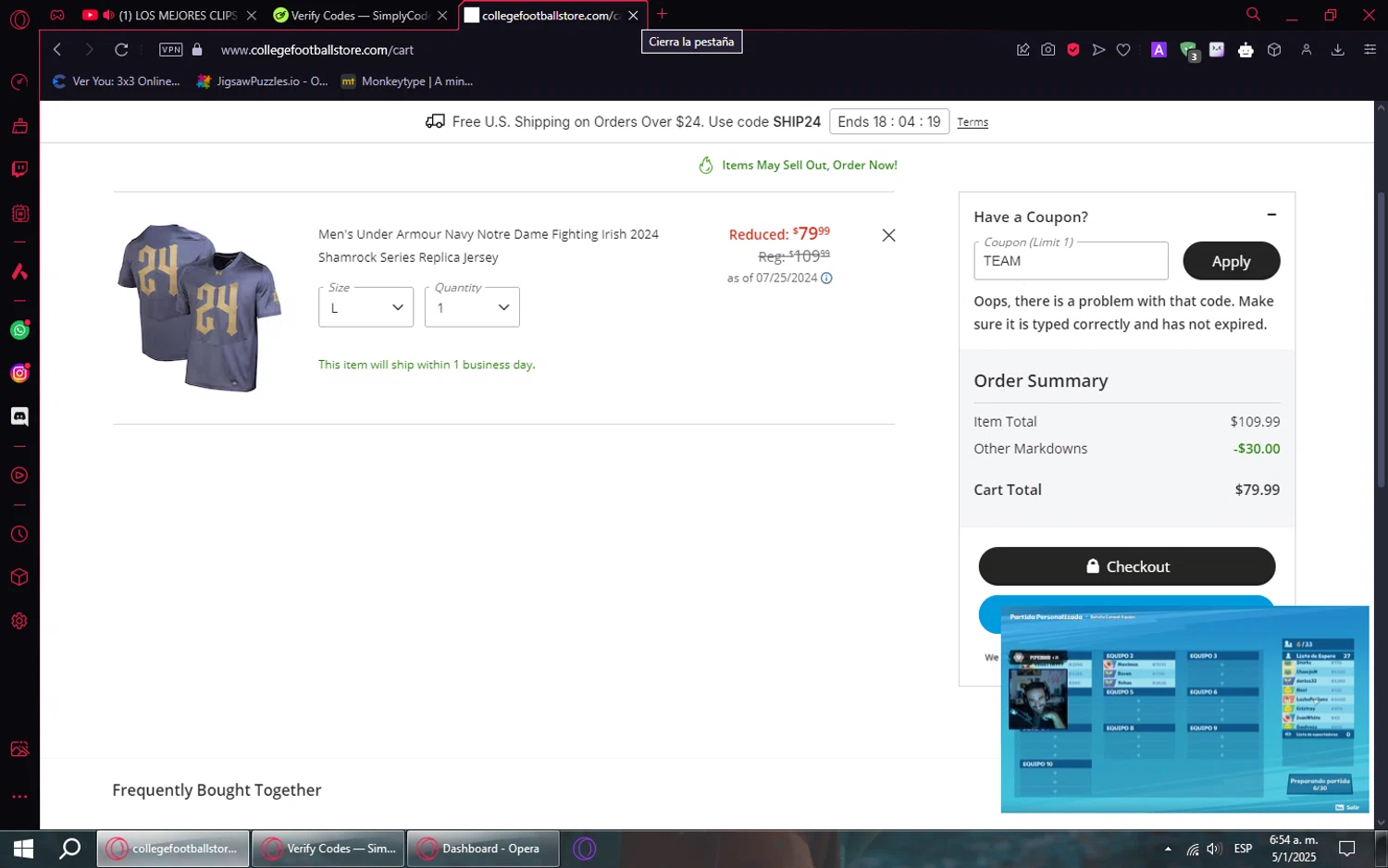Open Windows search on taskbar
The height and width of the screenshot is (868, 1388).
pyautogui.click(x=70, y=849)
